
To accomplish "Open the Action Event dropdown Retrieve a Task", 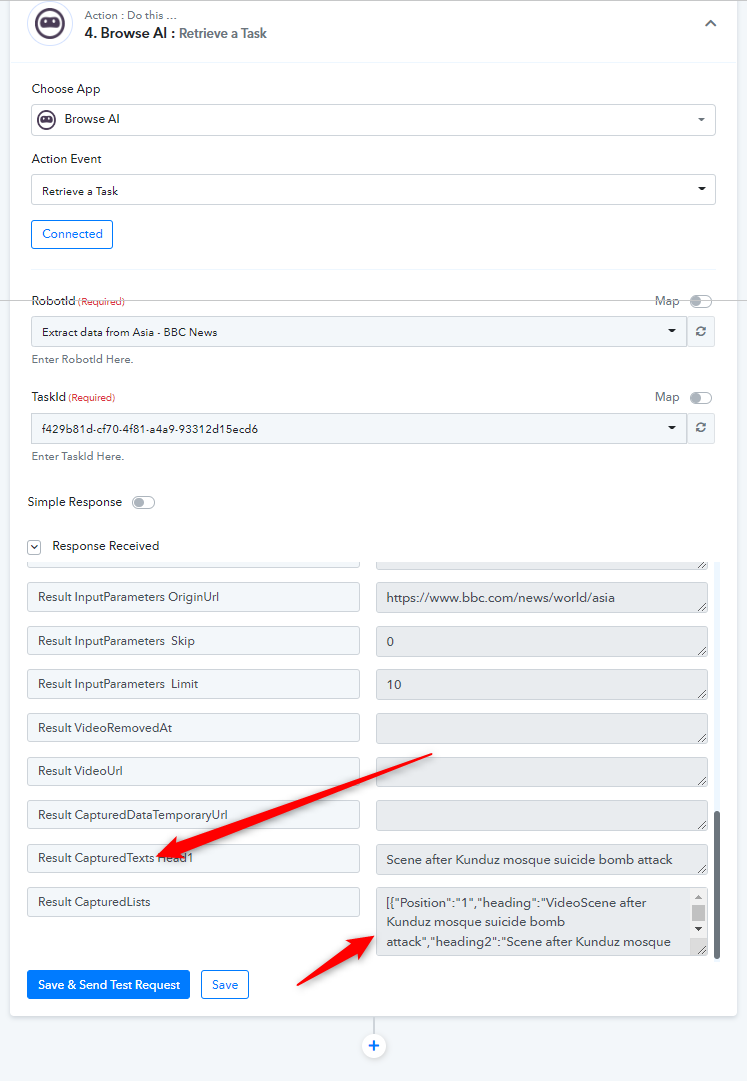I will (374, 190).
